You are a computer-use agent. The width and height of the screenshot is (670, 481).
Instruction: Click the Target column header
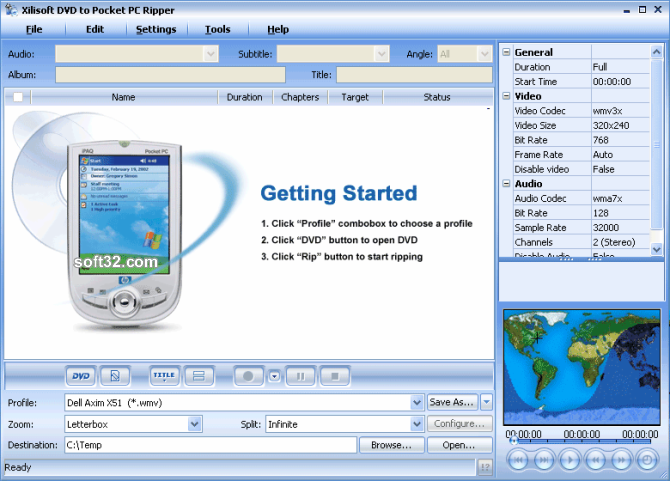pos(355,97)
